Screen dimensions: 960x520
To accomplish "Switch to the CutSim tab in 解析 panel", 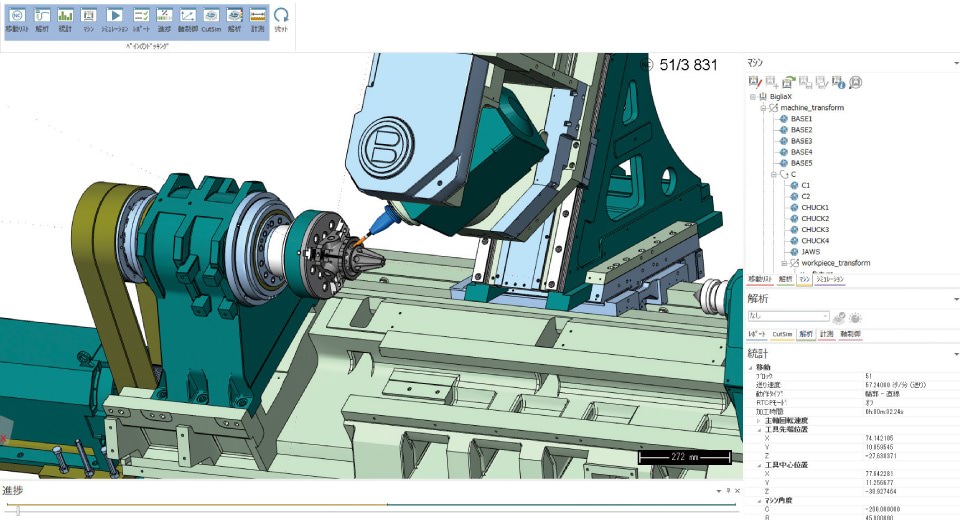I will (782, 334).
